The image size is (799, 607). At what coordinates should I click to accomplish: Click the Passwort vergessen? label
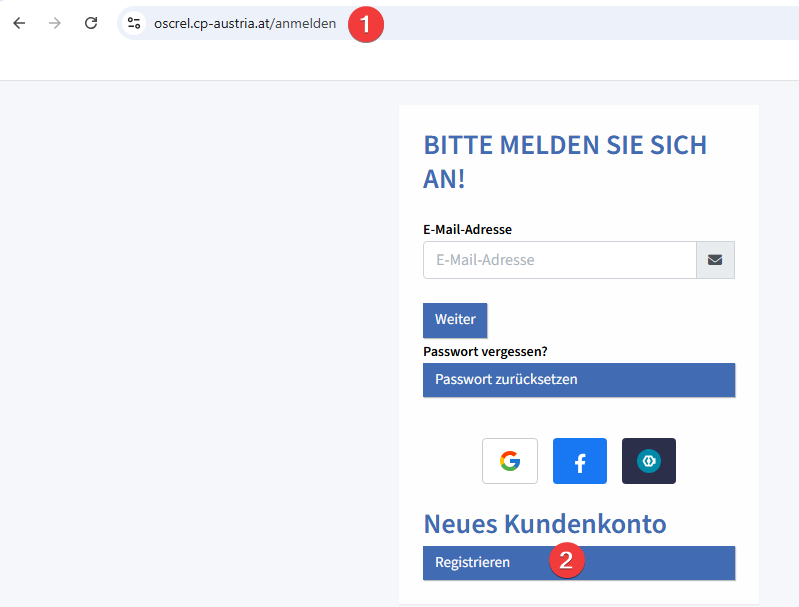pos(485,352)
